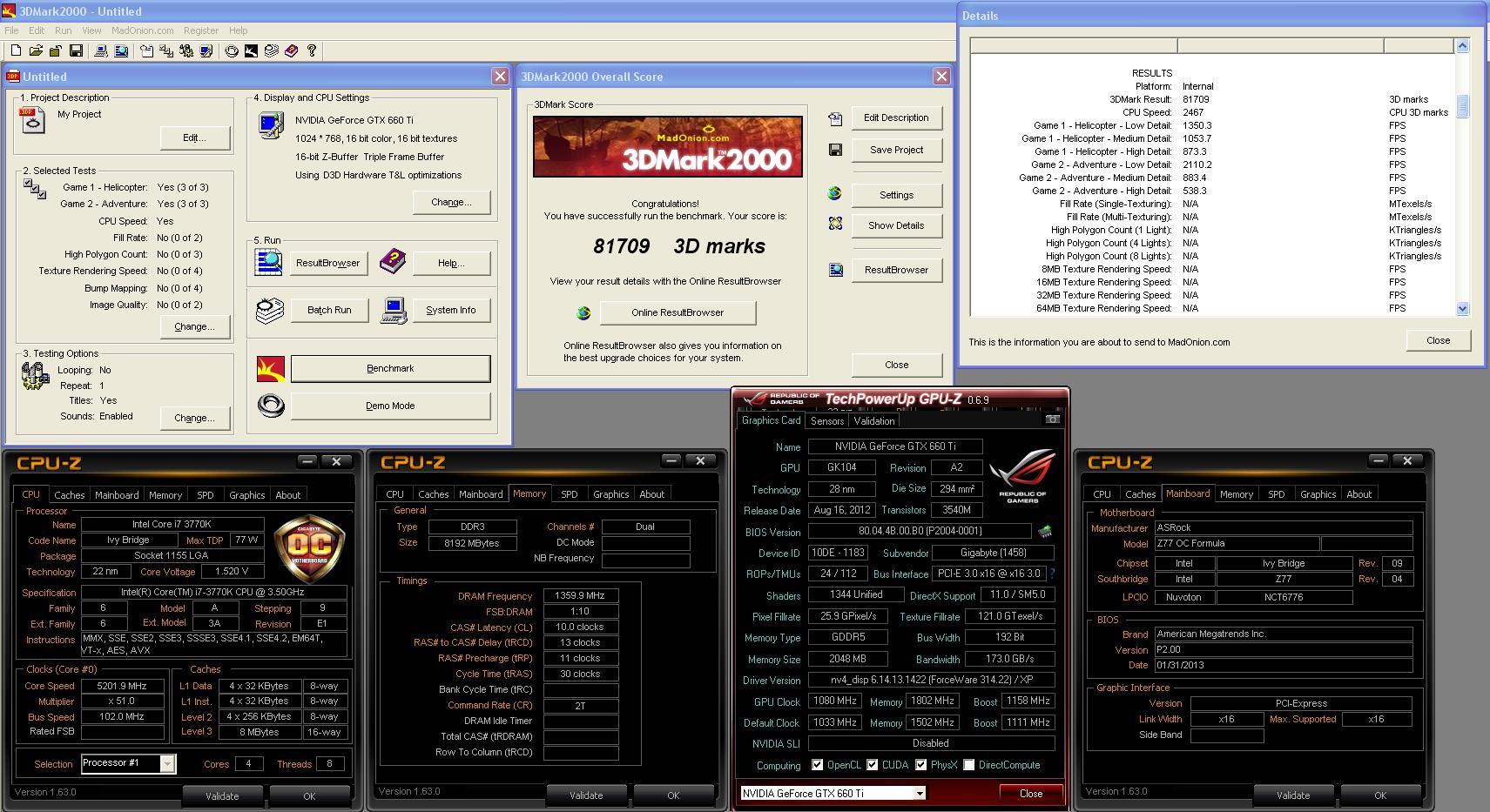Click Change... under Display and CPU Settings
1490x812 pixels.
(451, 203)
